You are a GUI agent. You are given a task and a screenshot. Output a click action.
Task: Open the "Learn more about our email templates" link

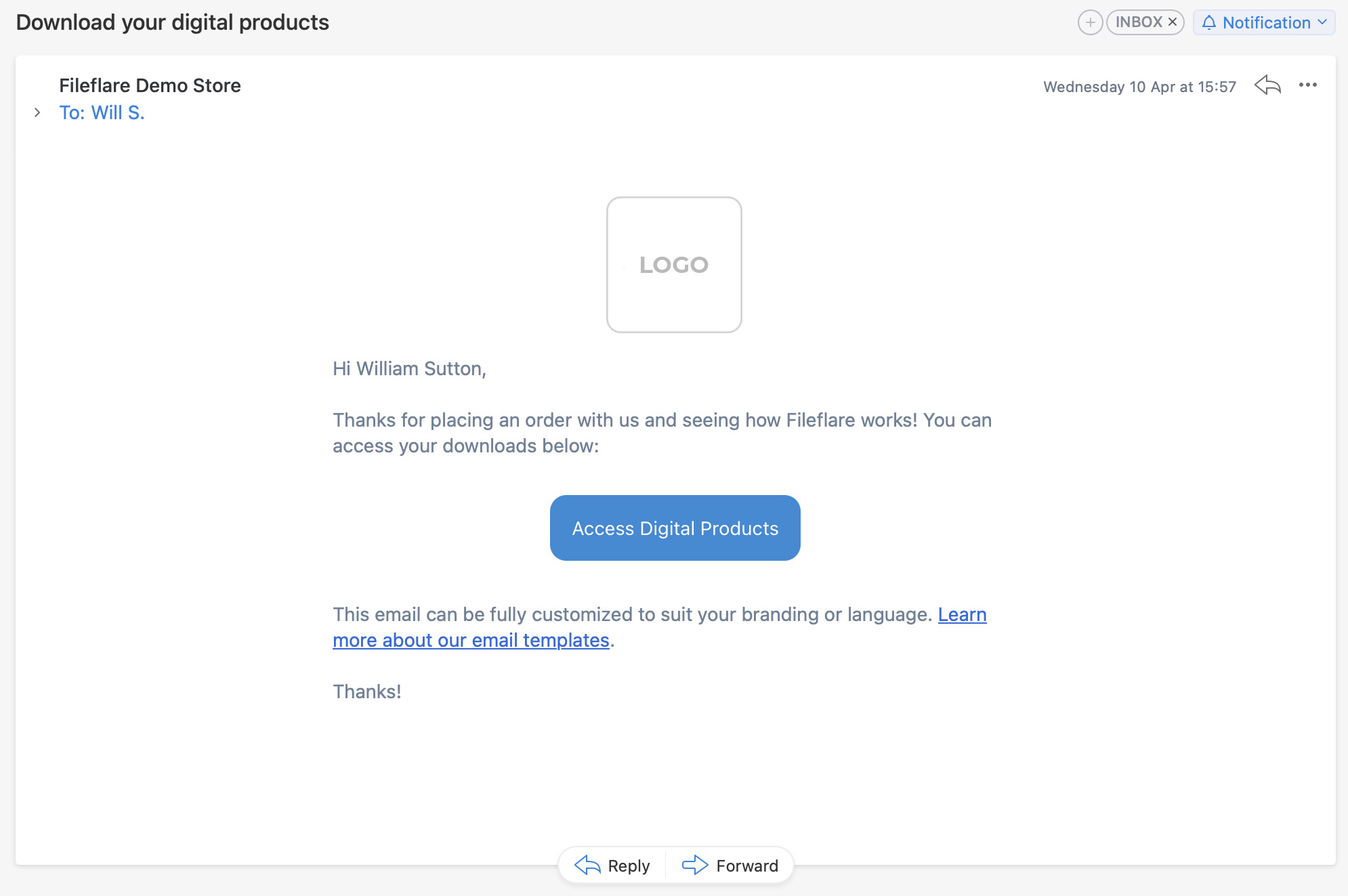(471, 640)
